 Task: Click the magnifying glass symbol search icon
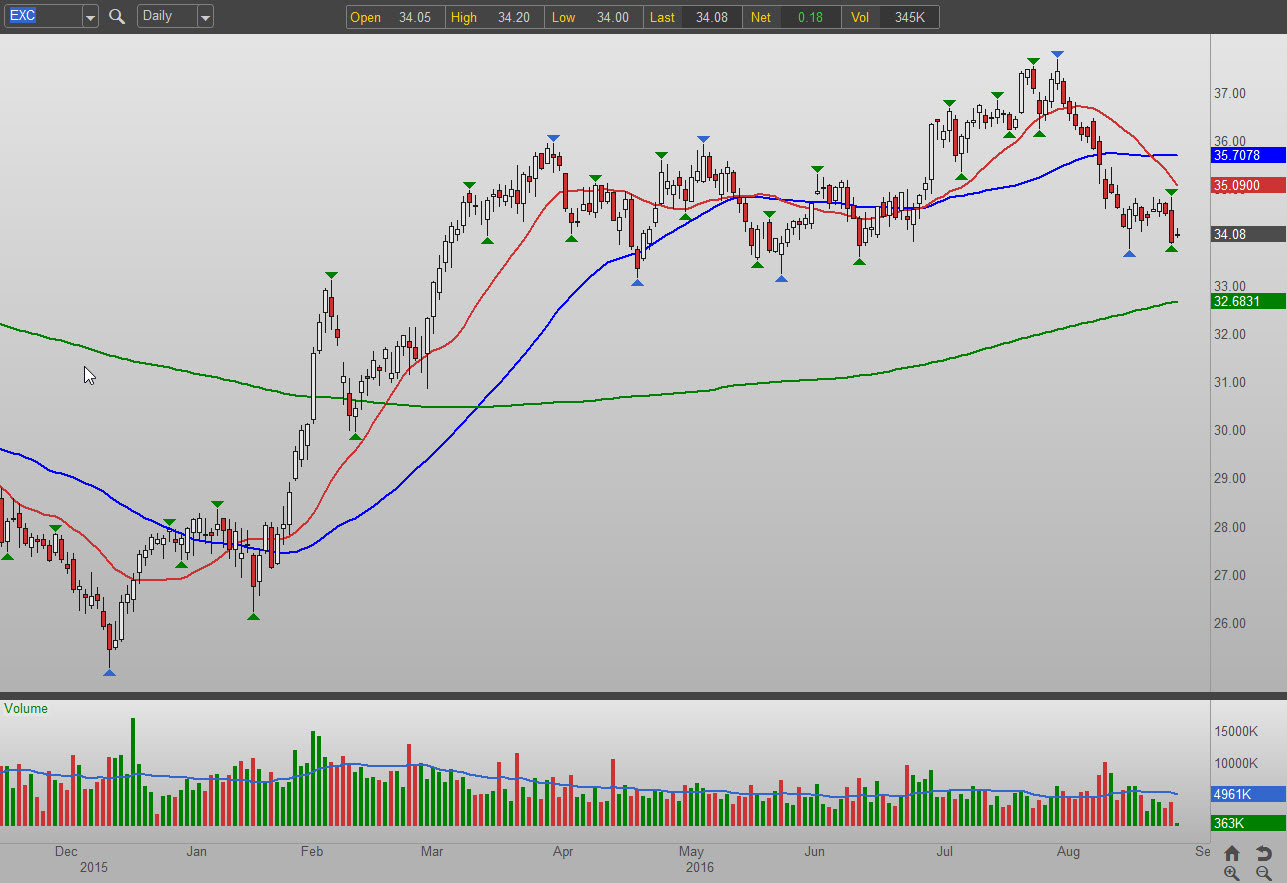[x=117, y=17]
